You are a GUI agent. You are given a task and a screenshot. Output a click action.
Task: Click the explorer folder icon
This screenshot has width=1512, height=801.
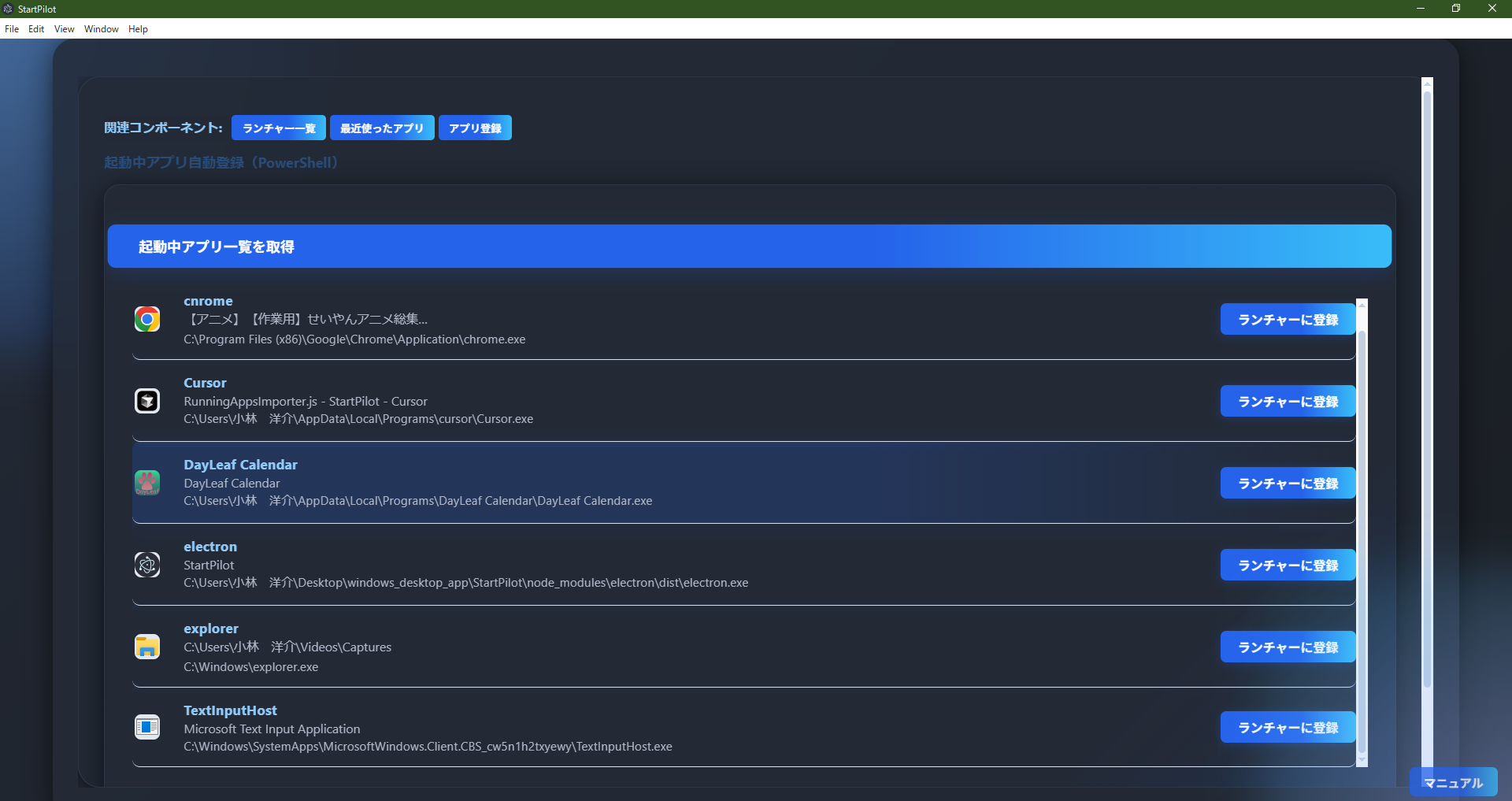(146, 647)
